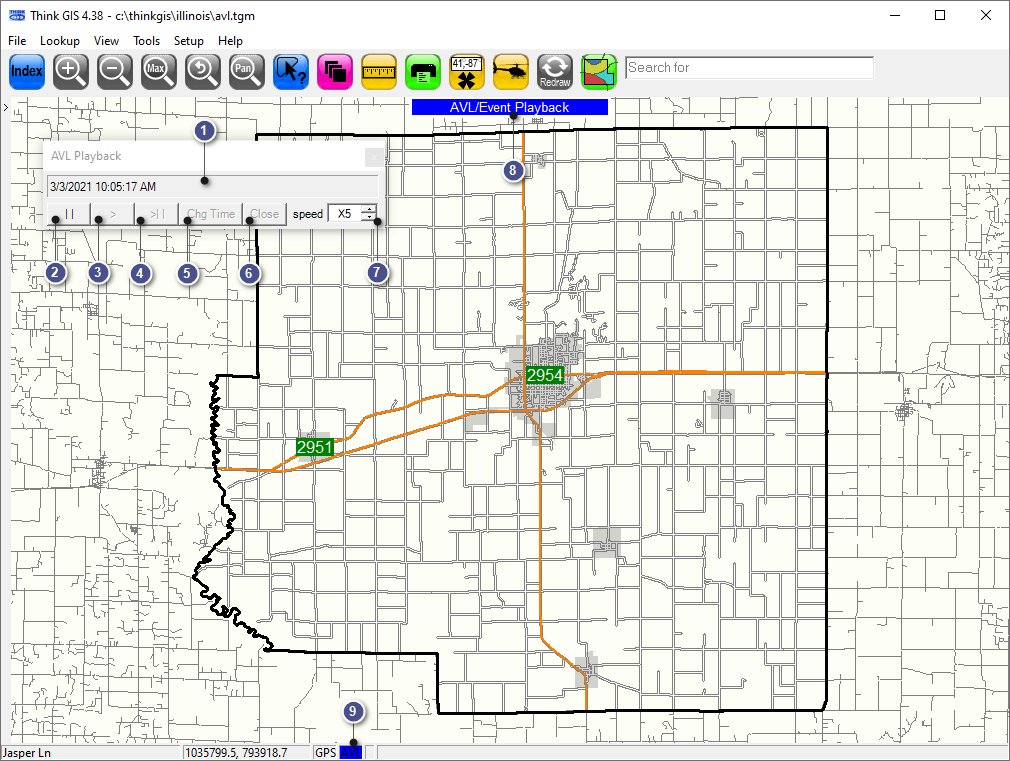Maximize the Think GIS window
This screenshot has height=761, width=1010.
940,15
